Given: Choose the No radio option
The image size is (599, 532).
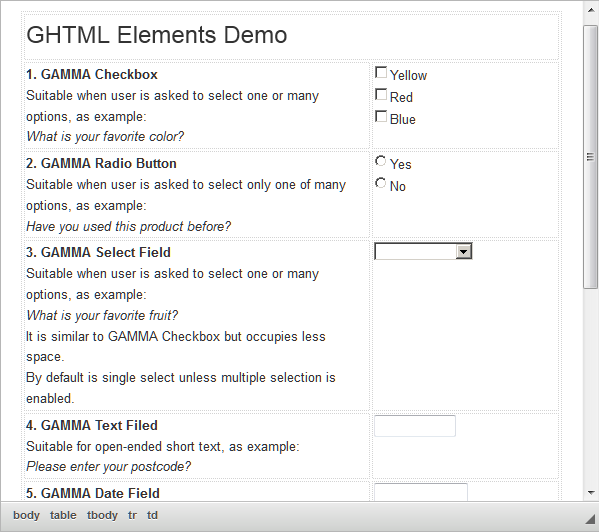Looking at the screenshot, I should pos(380,183).
